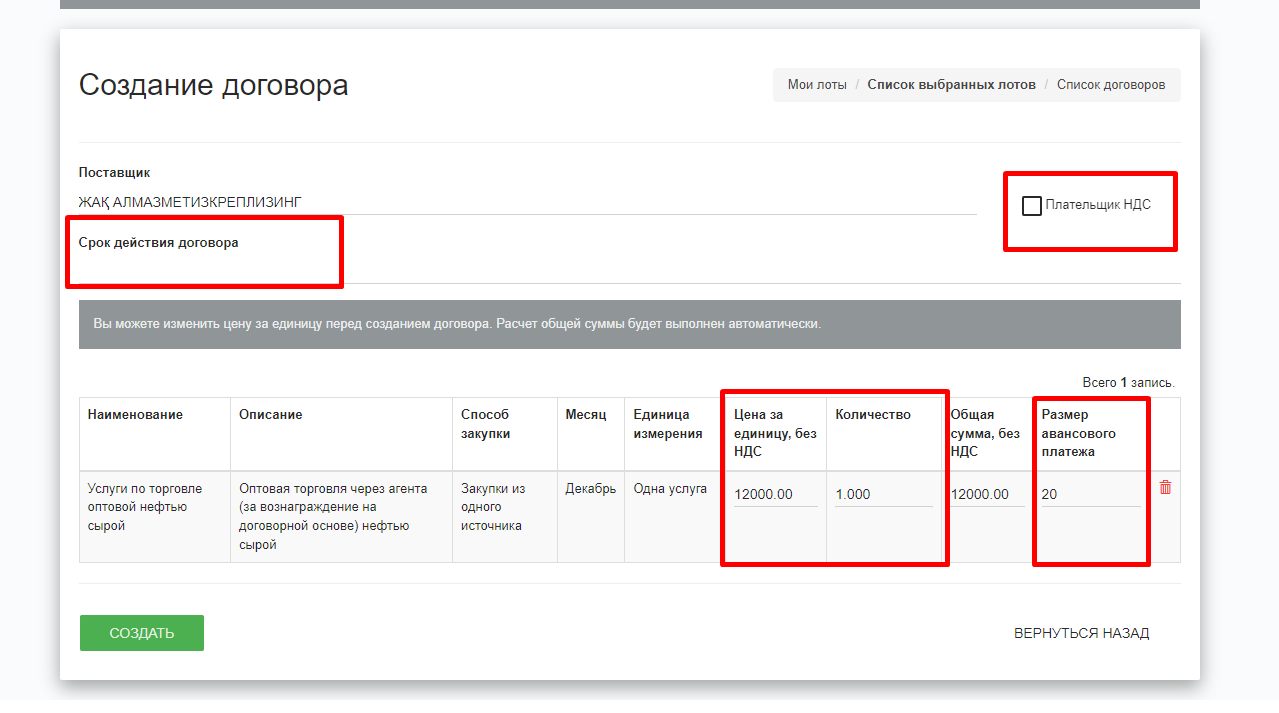Click the Наименование column header
This screenshot has height=713, width=1279.
135,415
